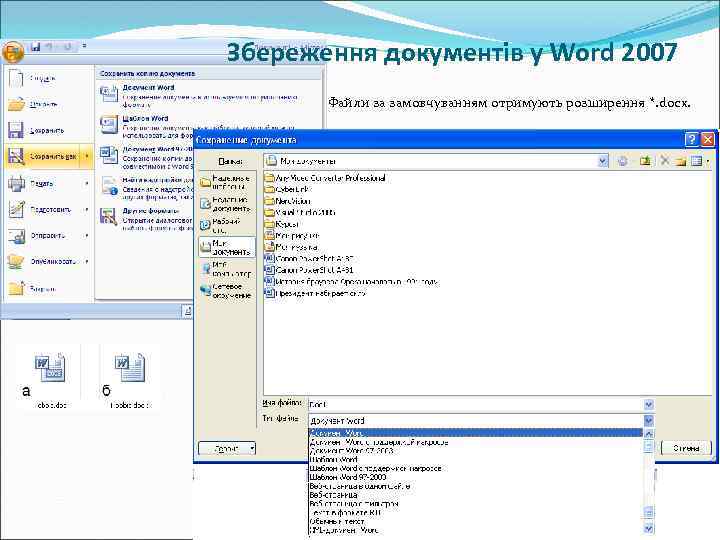Viewport: 720px width, 540px height.
Task: Open the quick access toolbar customize arrow
Action: (x=84, y=46)
